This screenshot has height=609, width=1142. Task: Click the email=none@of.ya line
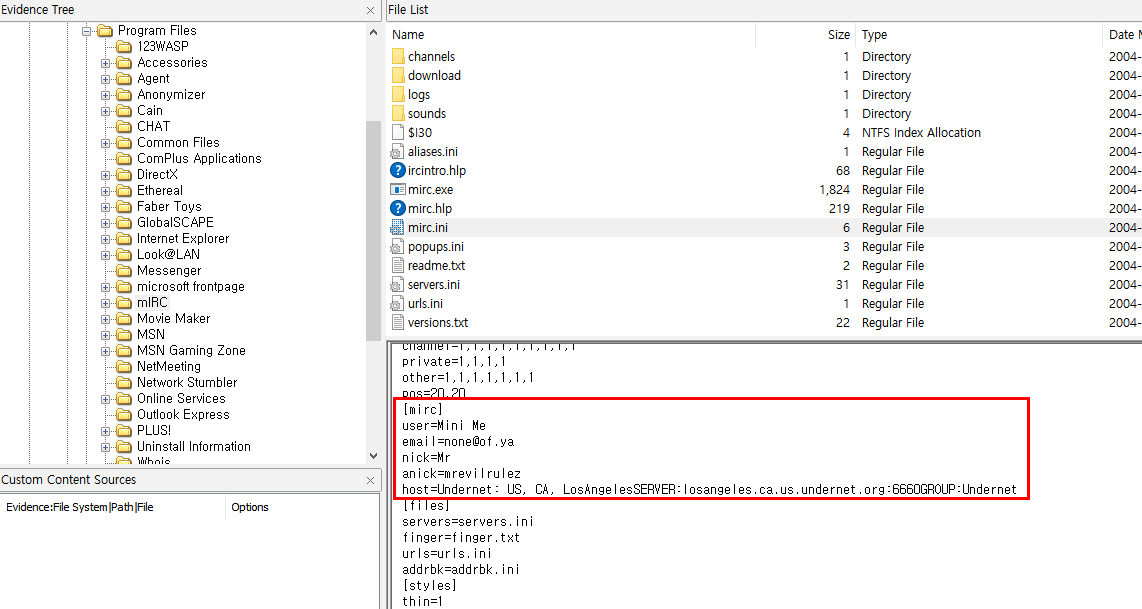tap(458, 441)
